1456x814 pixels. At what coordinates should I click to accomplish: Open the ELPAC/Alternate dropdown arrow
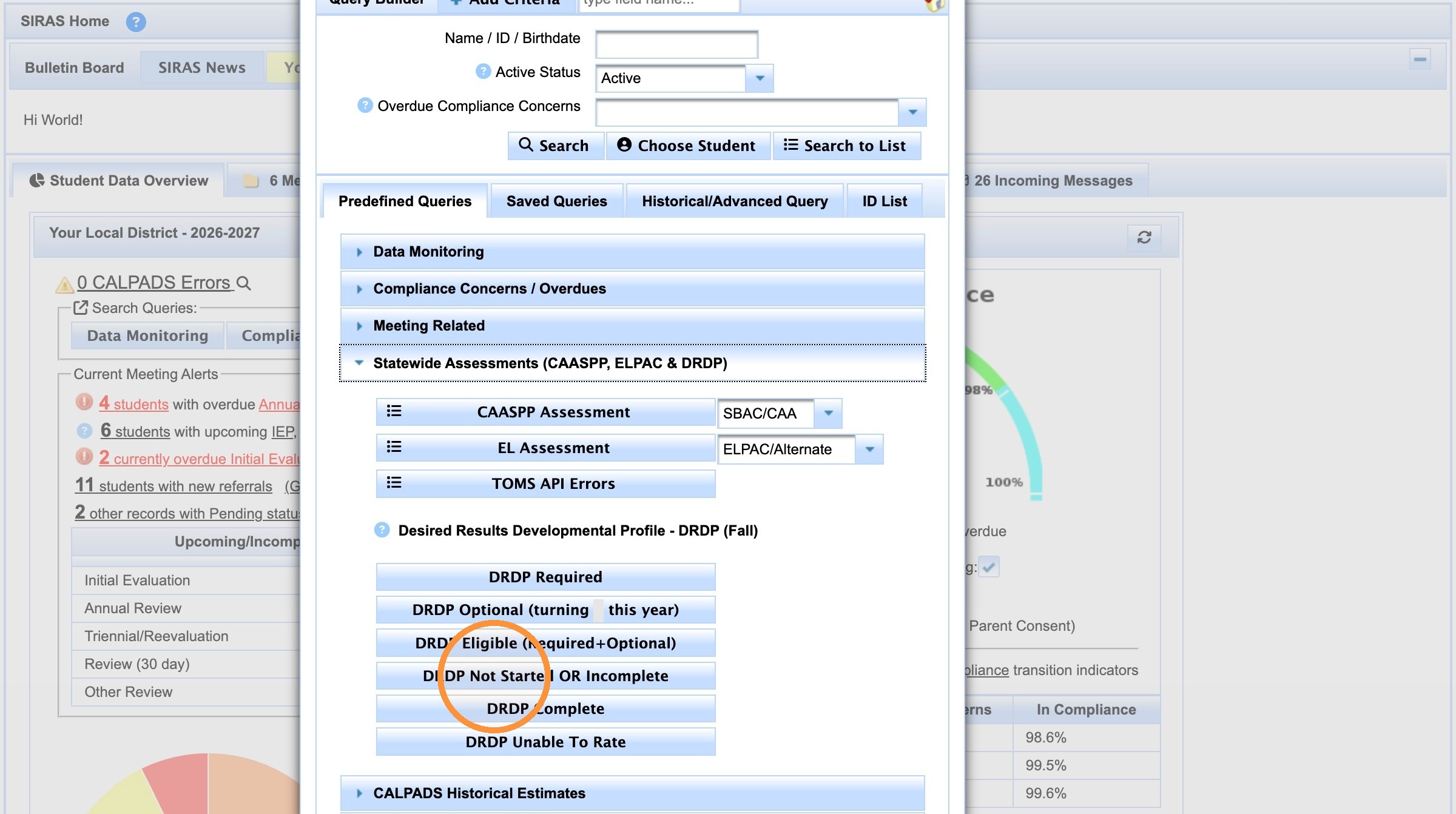(x=869, y=449)
